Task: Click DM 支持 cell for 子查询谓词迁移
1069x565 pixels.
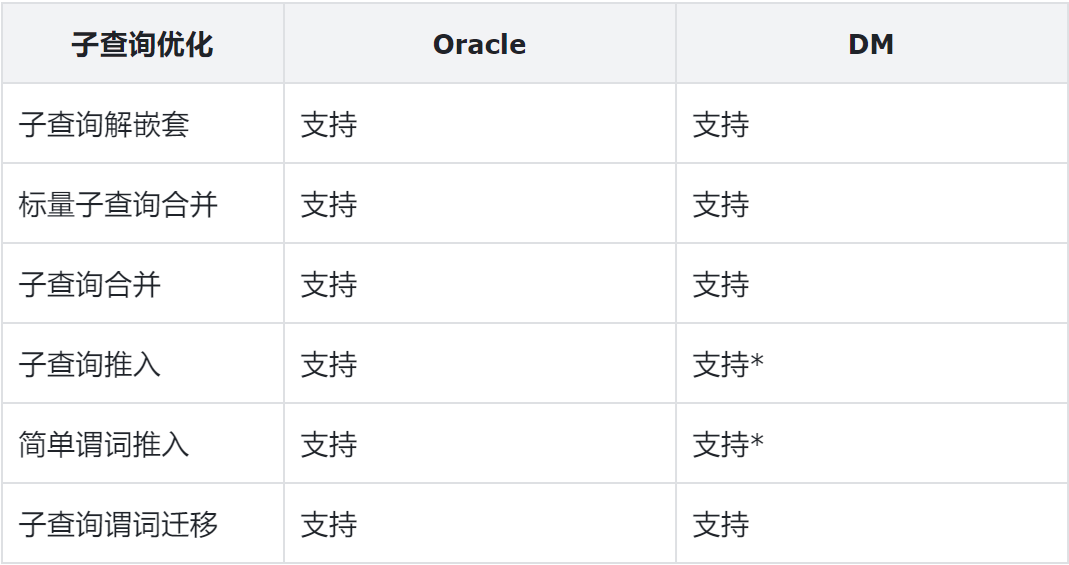Action: [x=721, y=525]
